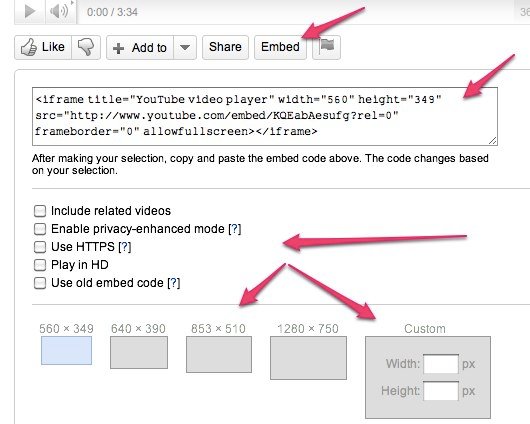Dislike the video with thumbs down icon

(86, 47)
